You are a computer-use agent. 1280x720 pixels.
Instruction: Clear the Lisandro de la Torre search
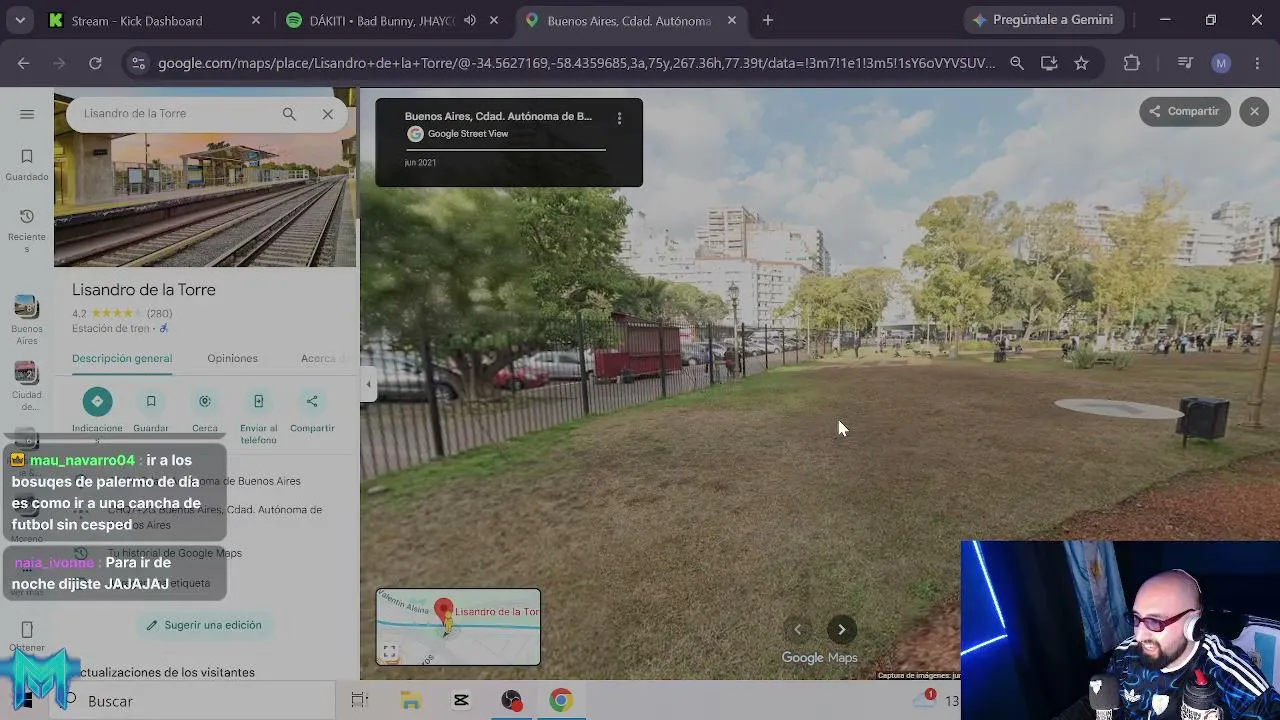327,114
